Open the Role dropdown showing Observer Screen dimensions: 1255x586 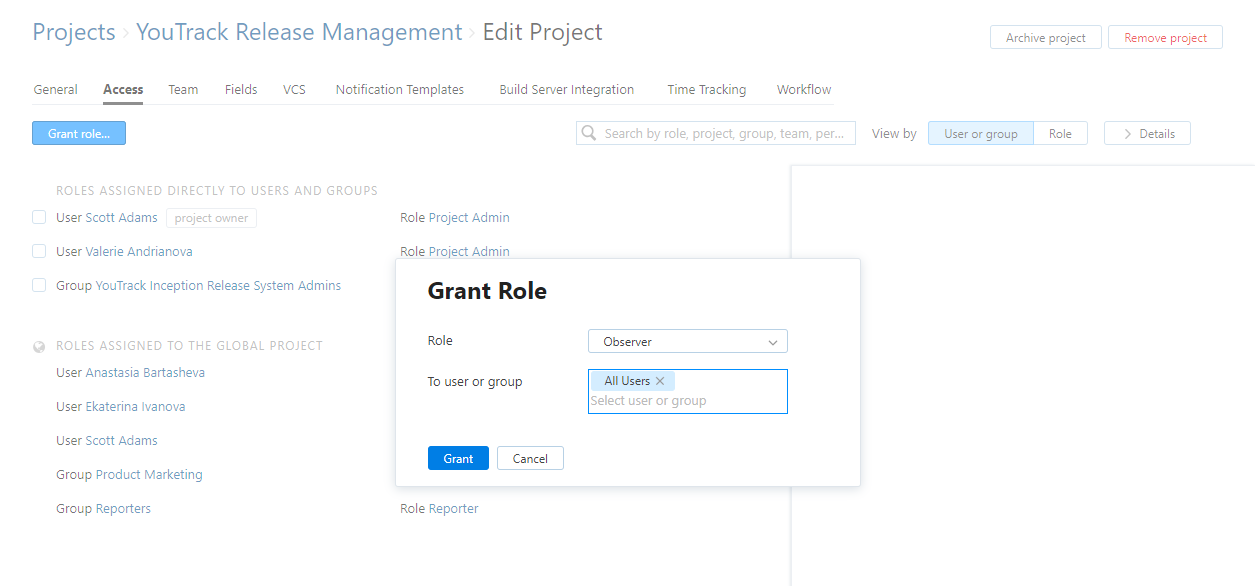point(687,342)
